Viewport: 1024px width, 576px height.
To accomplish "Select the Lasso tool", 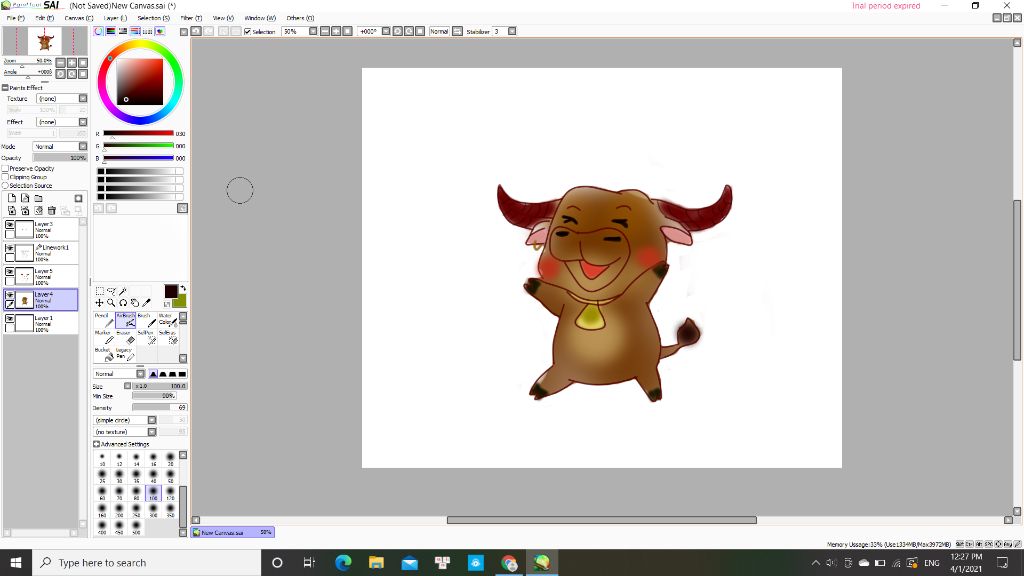I will tap(111, 291).
